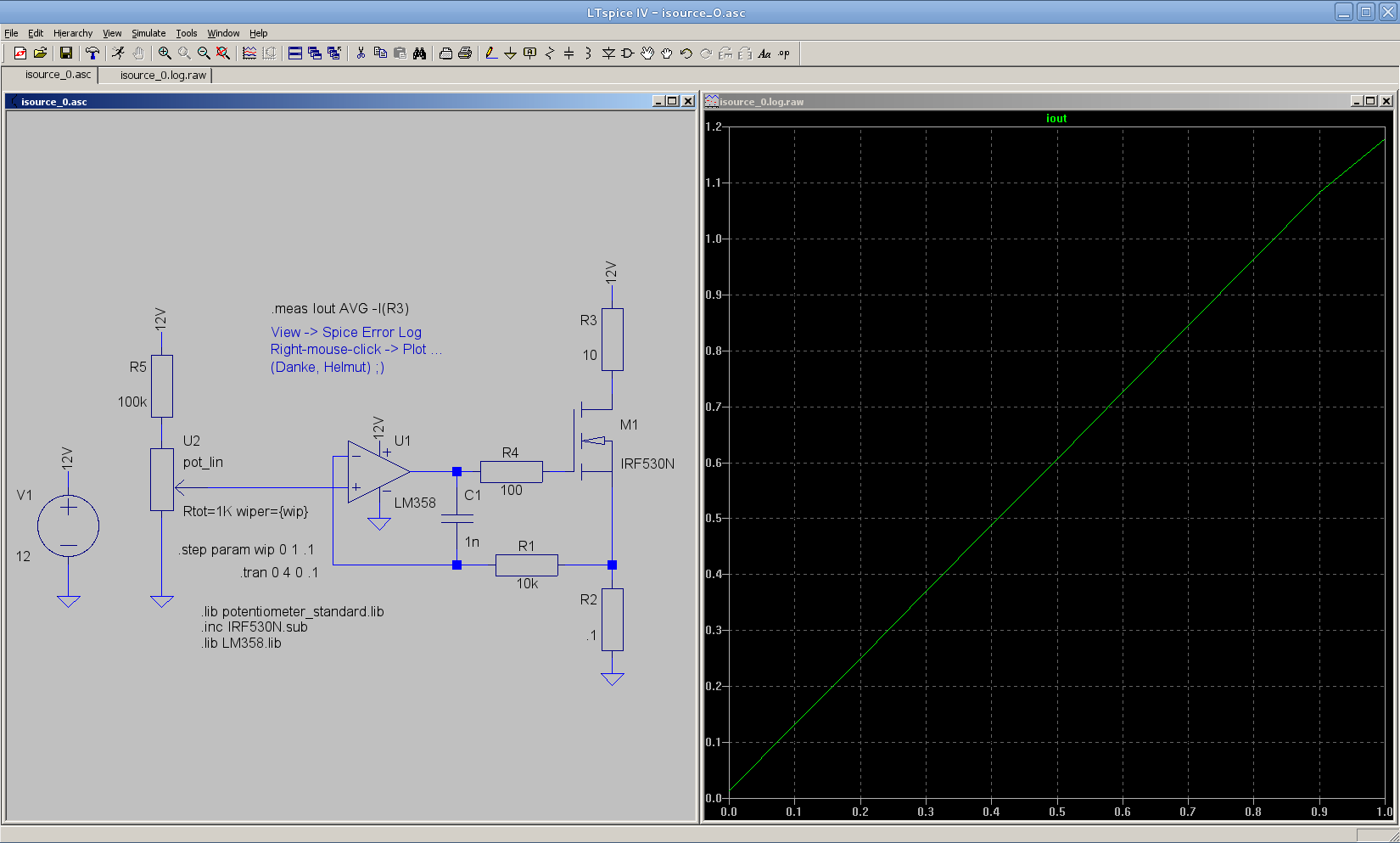Select the diode component tool
This screenshot has width=1400, height=843.
pyautogui.click(x=608, y=53)
